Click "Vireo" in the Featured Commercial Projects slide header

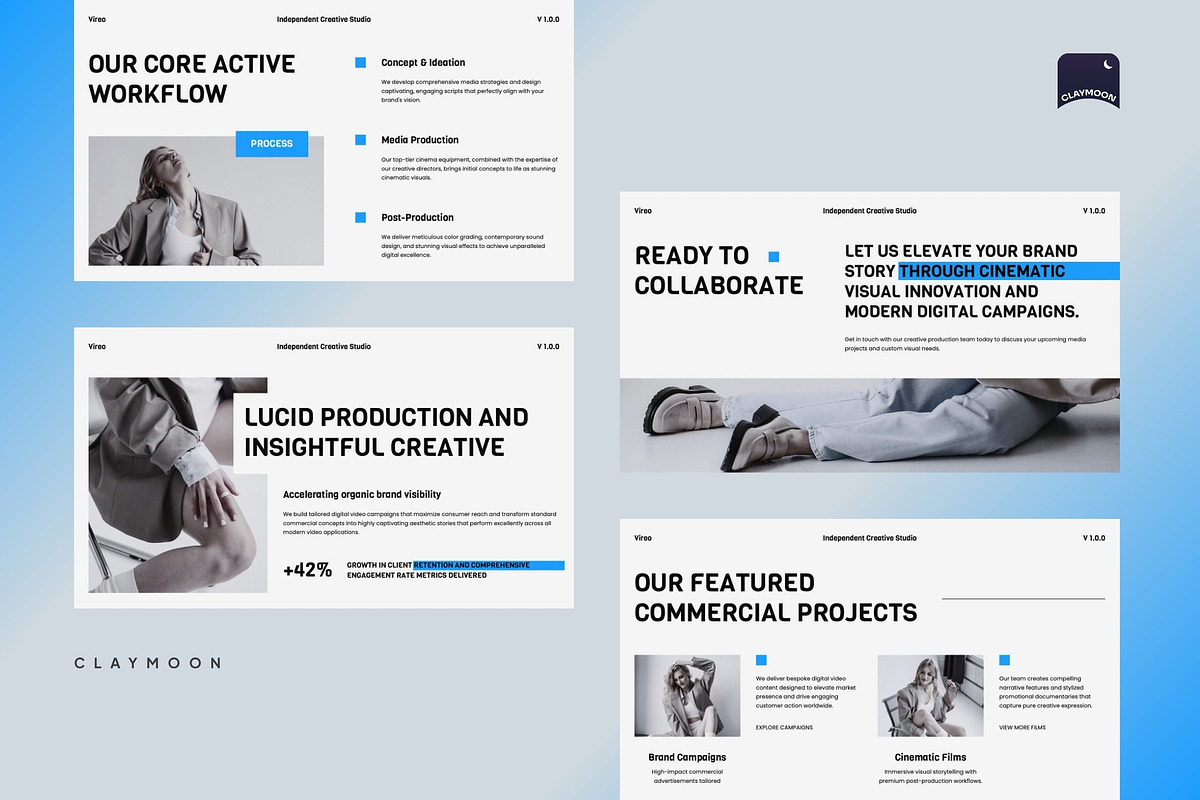click(x=643, y=538)
